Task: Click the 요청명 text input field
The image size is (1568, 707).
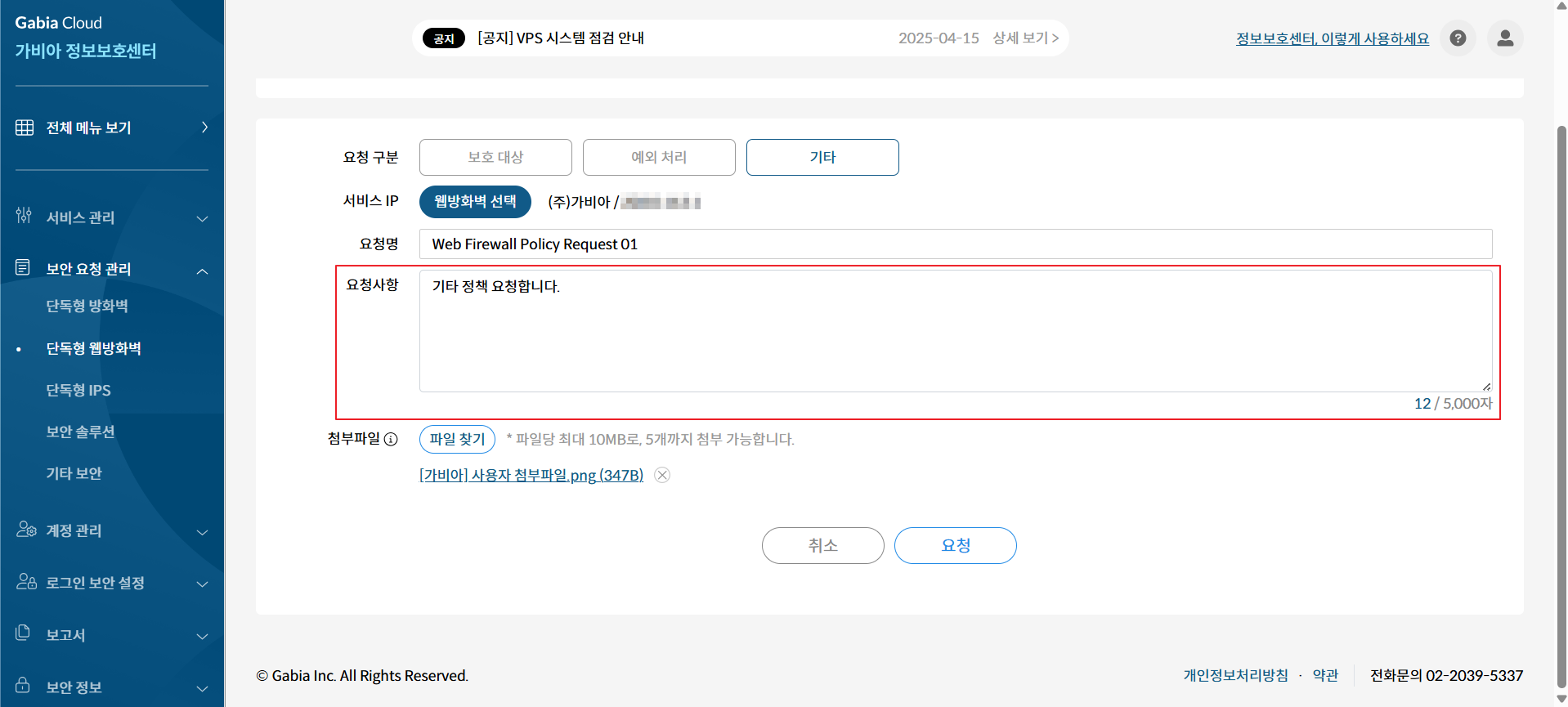Action: 955,244
